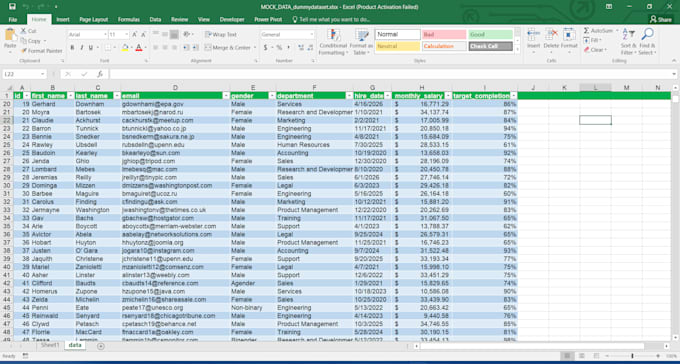Open the email column filter dropdown
680x364 pixels.
point(226,95)
